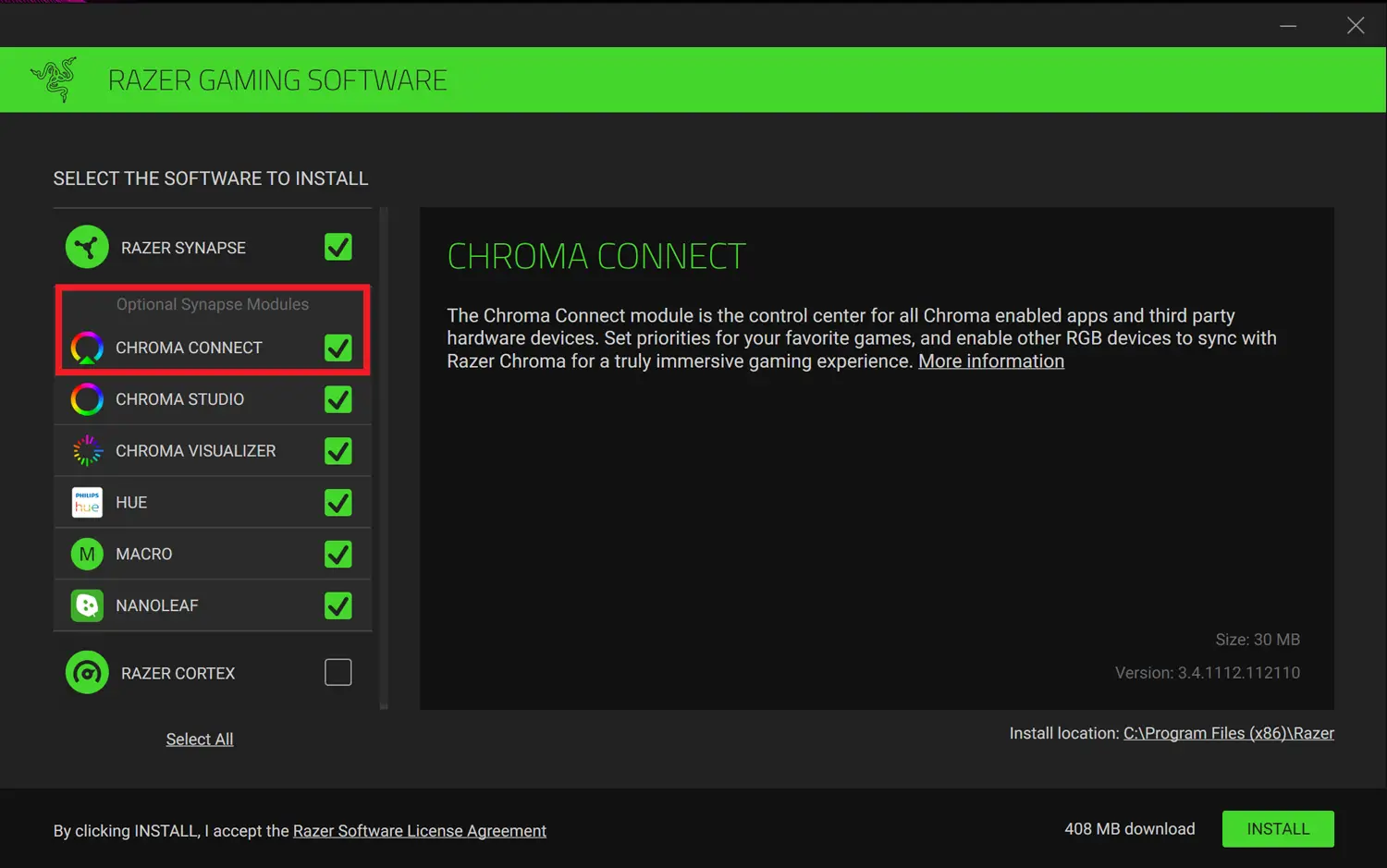Click the Philips Hue icon

87,502
